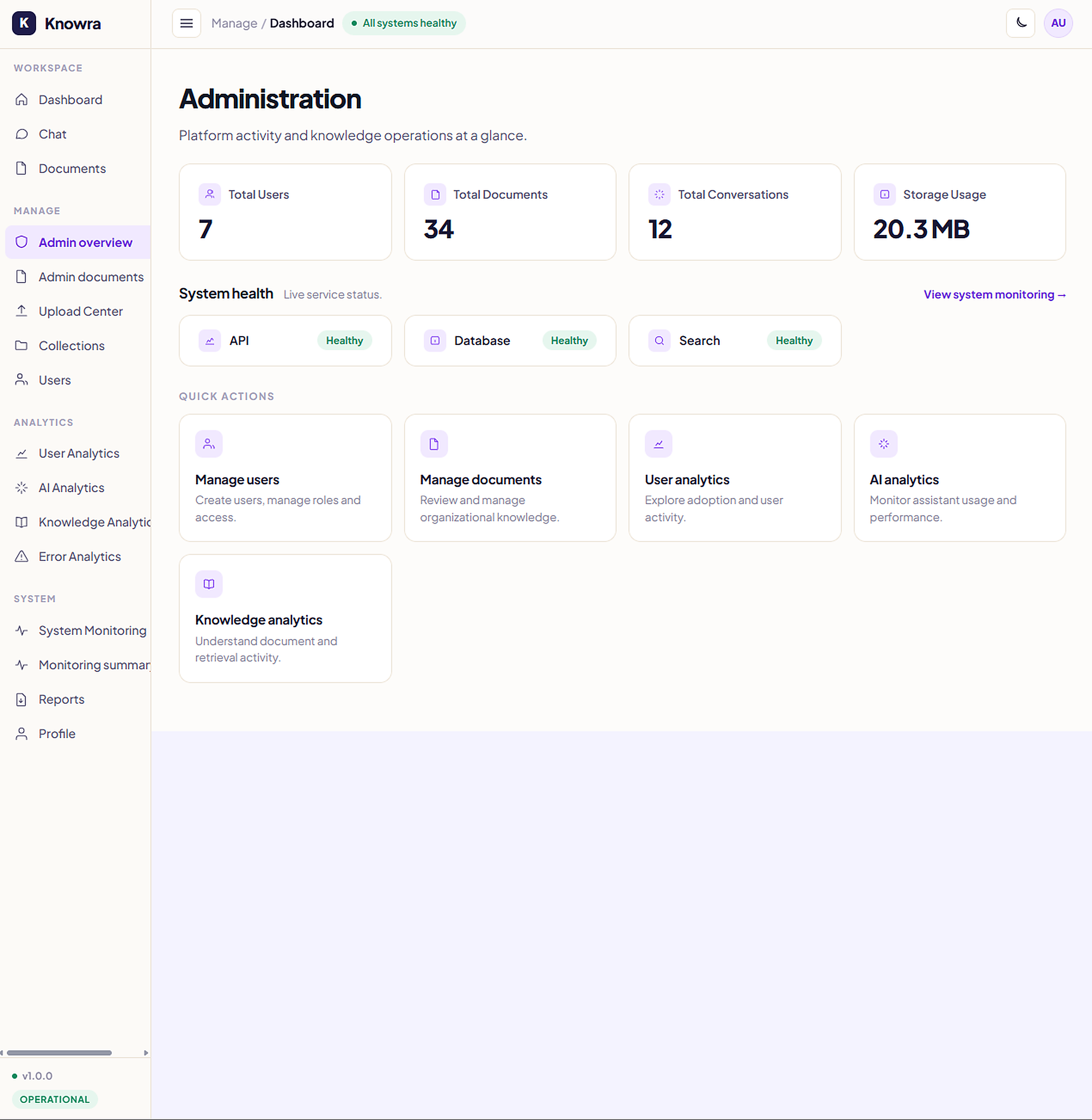
Task: Click the All systems healthy status badge
Action: [404, 23]
